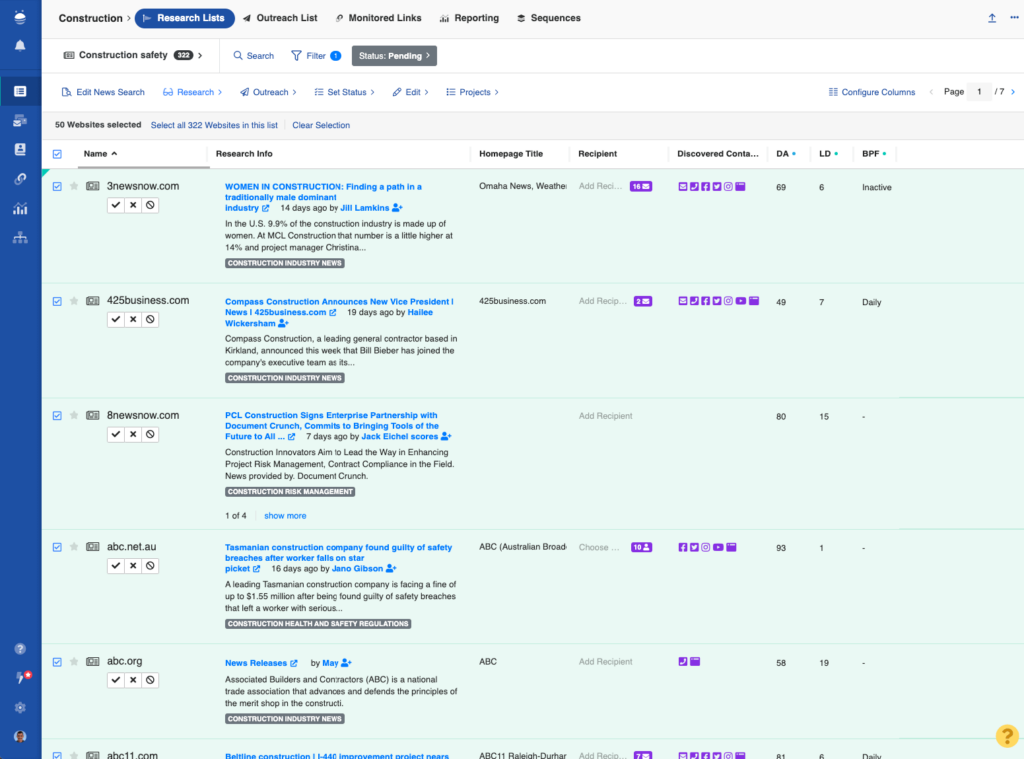1024x759 pixels.
Task: Open the Construction breadcrumb
Action: [x=91, y=18]
